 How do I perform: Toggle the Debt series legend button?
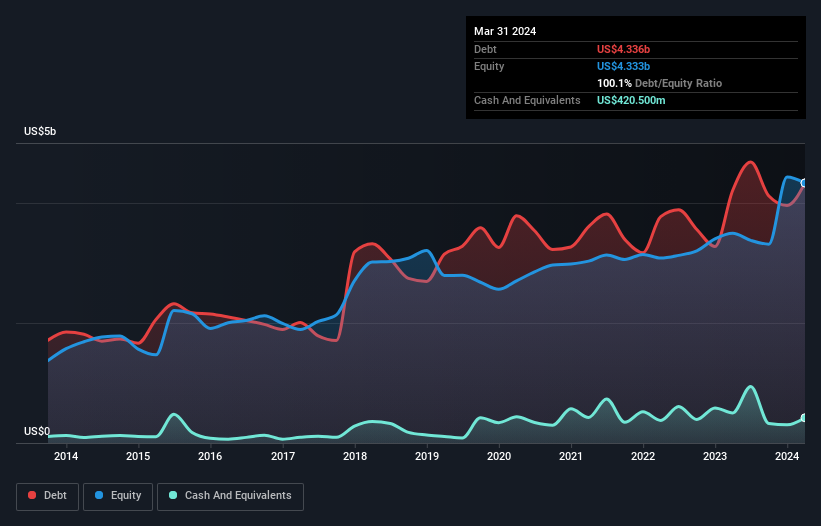tap(47, 496)
